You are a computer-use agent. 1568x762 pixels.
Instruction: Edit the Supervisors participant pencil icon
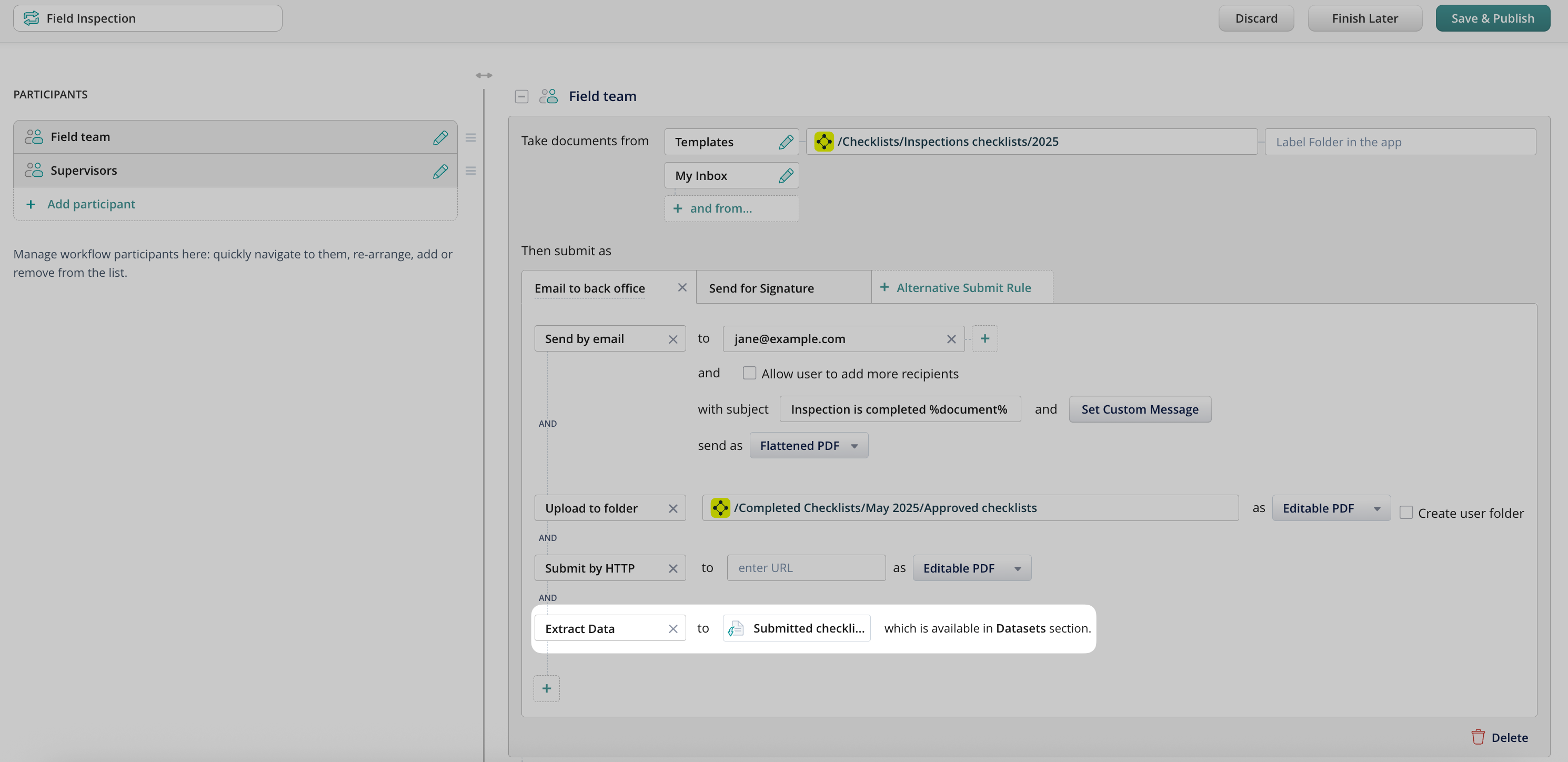coord(440,171)
